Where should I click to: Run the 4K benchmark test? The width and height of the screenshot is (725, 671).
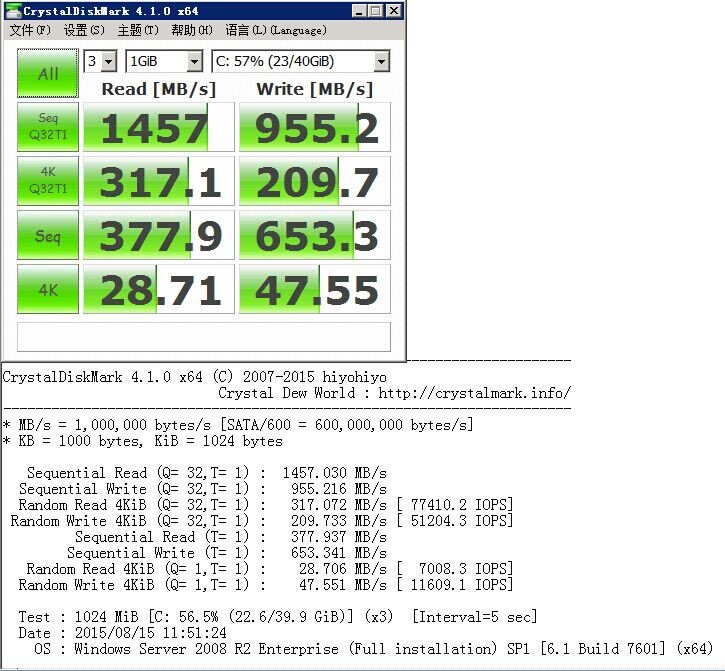click(x=48, y=289)
